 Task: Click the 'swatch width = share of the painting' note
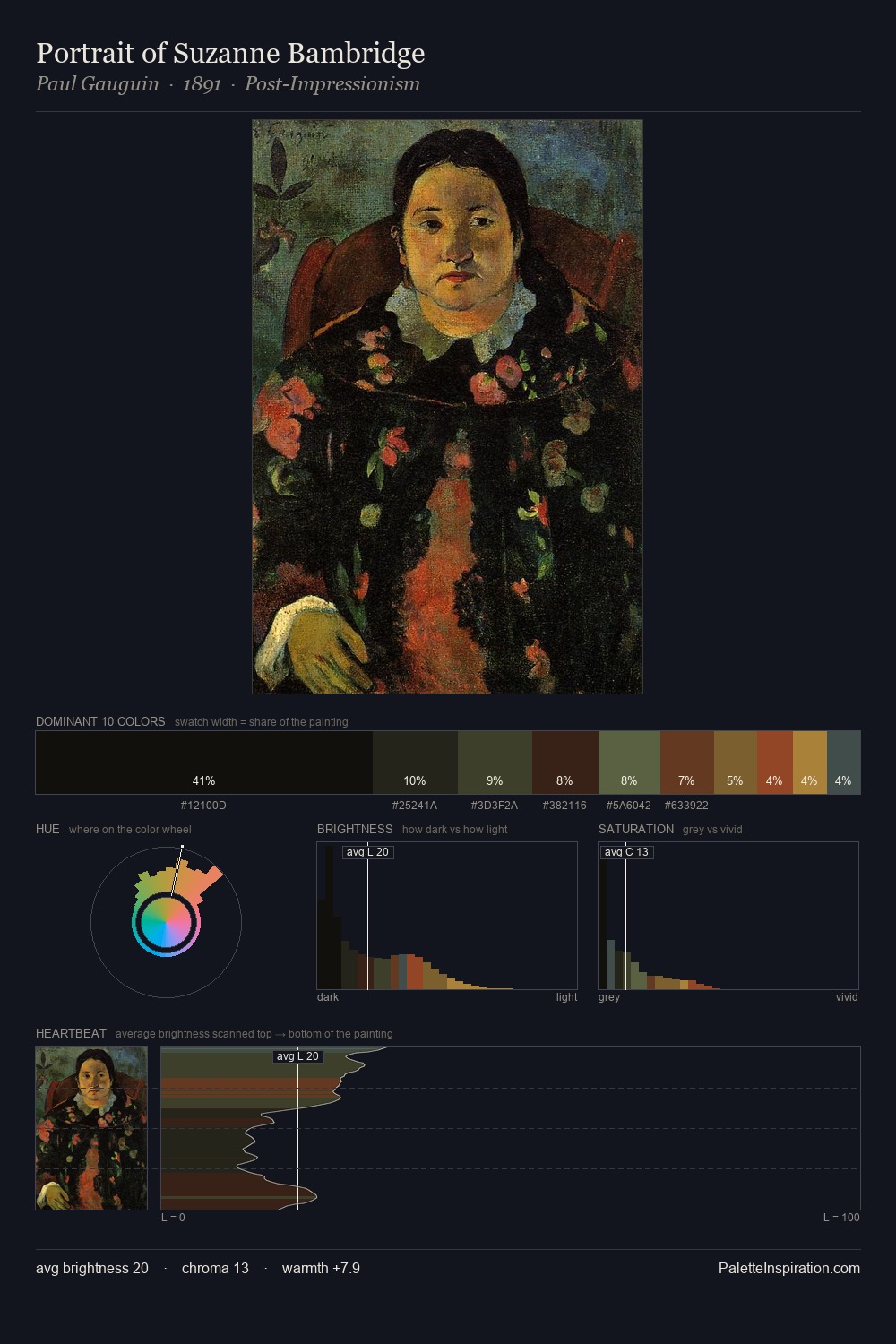[x=262, y=722]
